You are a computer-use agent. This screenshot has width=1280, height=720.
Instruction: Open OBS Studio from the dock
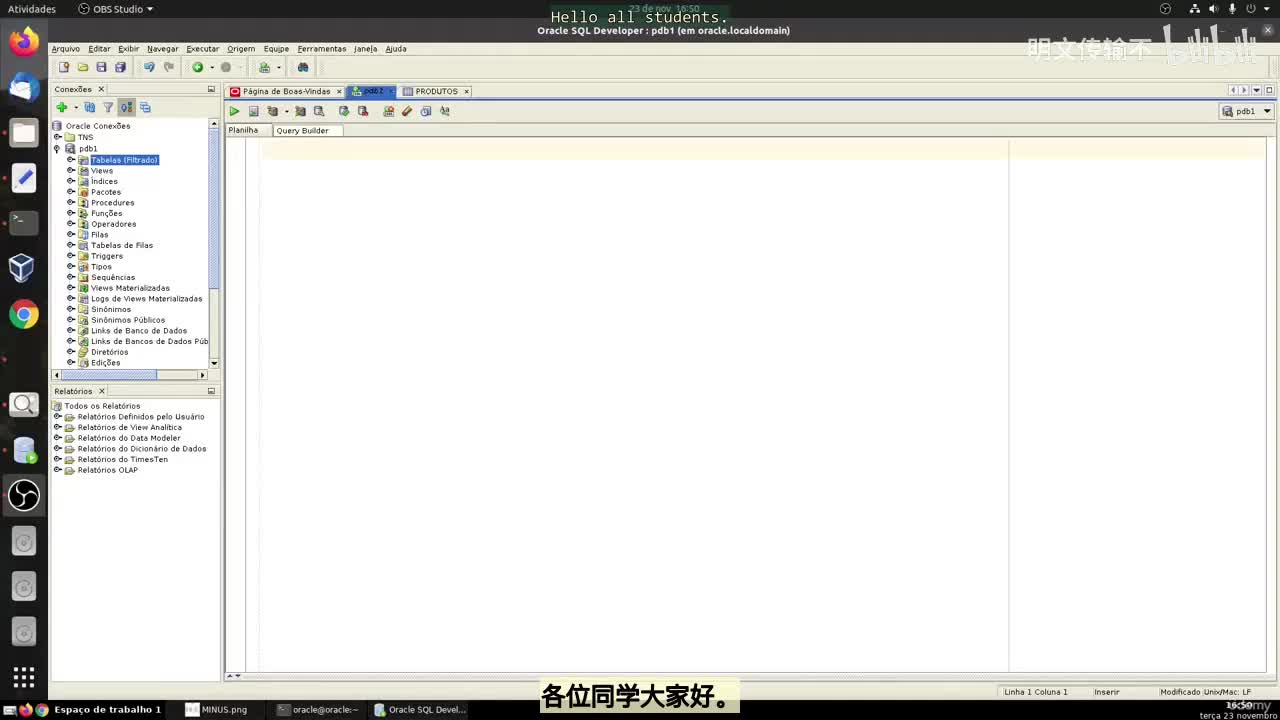click(x=24, y=495)
